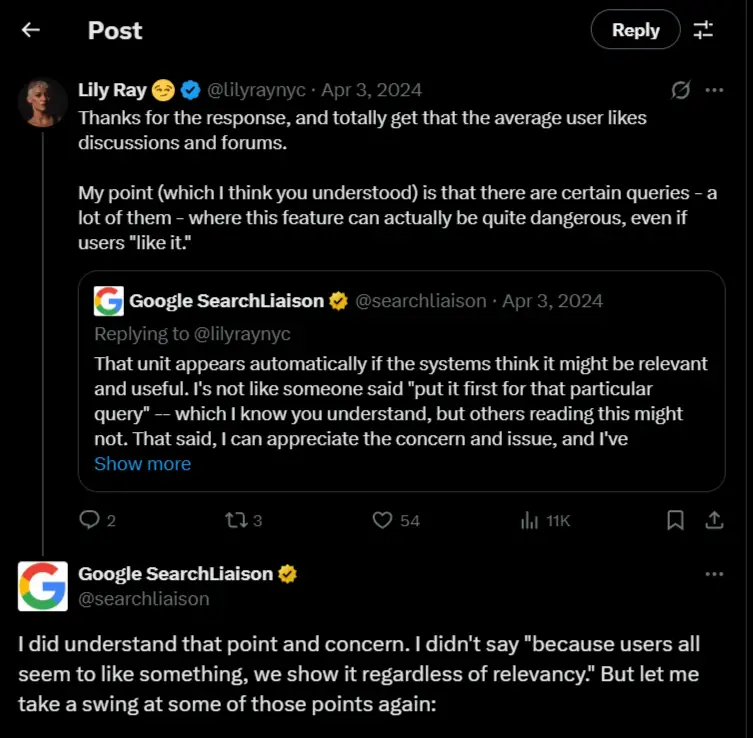Click the Grok icon on Lily's post
753x738 pixels.
680,90
